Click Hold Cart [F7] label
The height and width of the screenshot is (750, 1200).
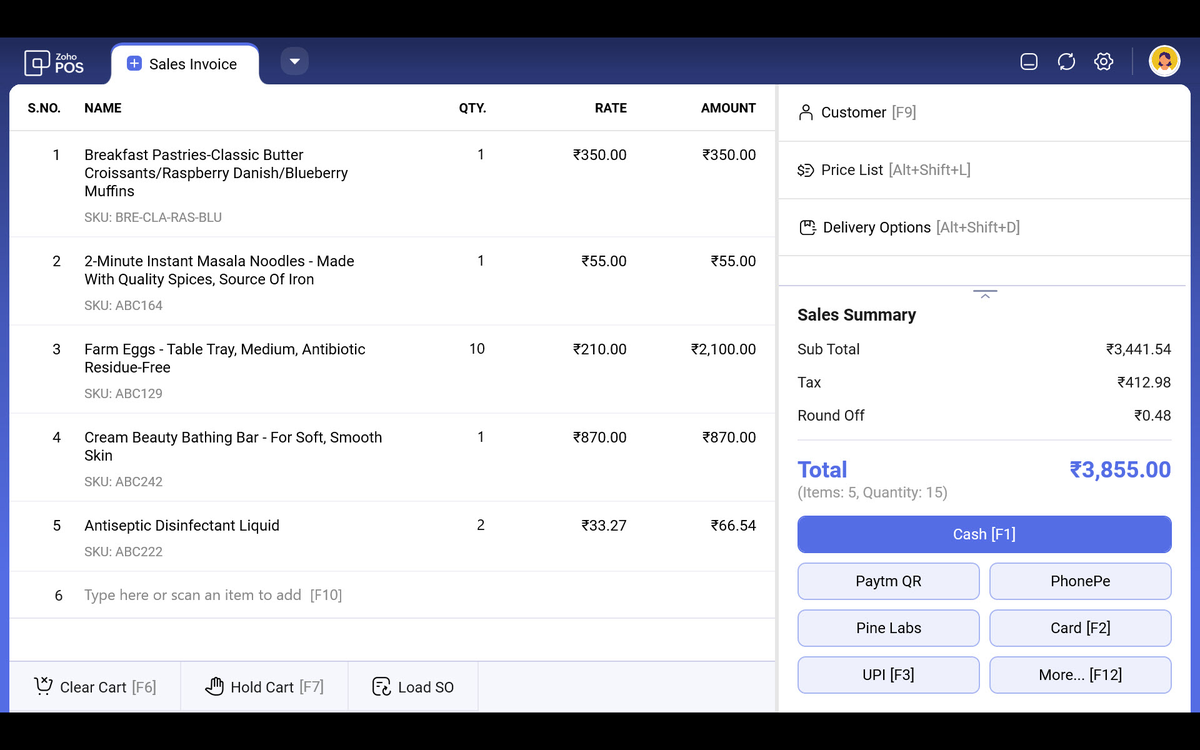tap(277, 687)
